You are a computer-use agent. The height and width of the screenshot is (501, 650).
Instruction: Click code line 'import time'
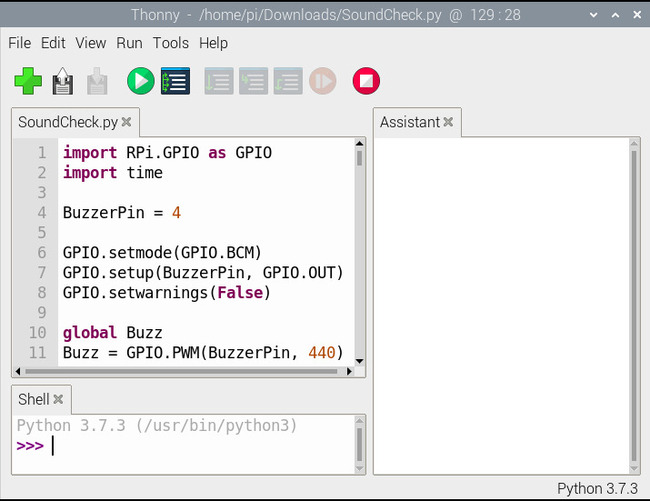(112, 172)
